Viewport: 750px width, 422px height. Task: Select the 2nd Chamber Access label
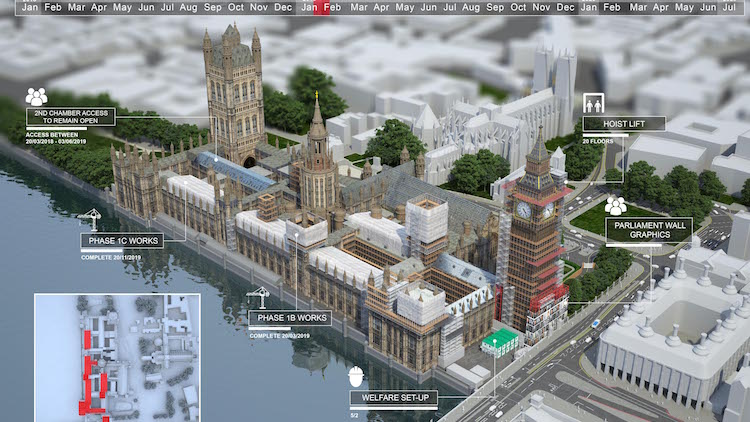[70, 117]
